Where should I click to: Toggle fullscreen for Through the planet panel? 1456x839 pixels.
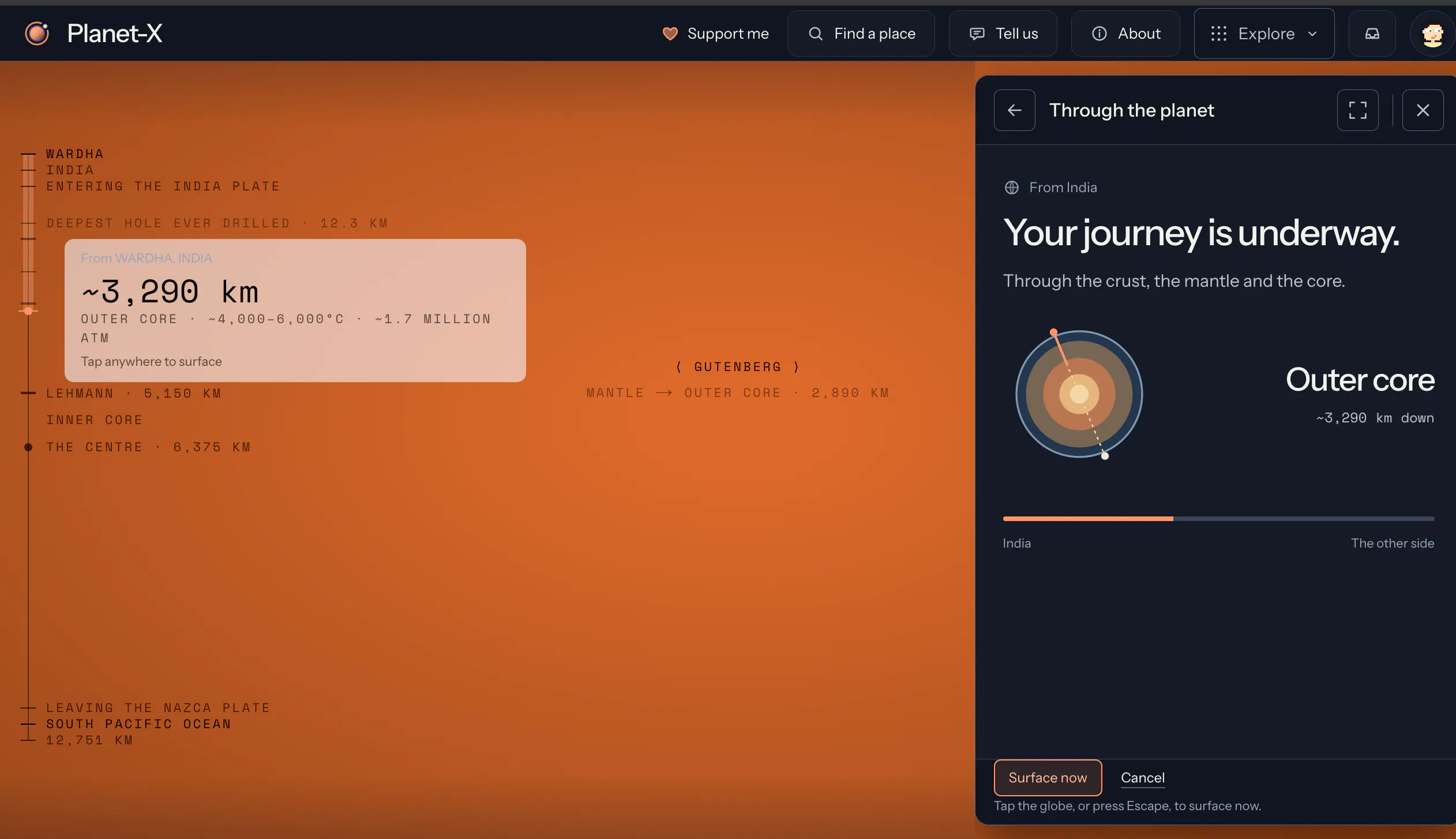pyautogui.click(x=1358, y=110)
